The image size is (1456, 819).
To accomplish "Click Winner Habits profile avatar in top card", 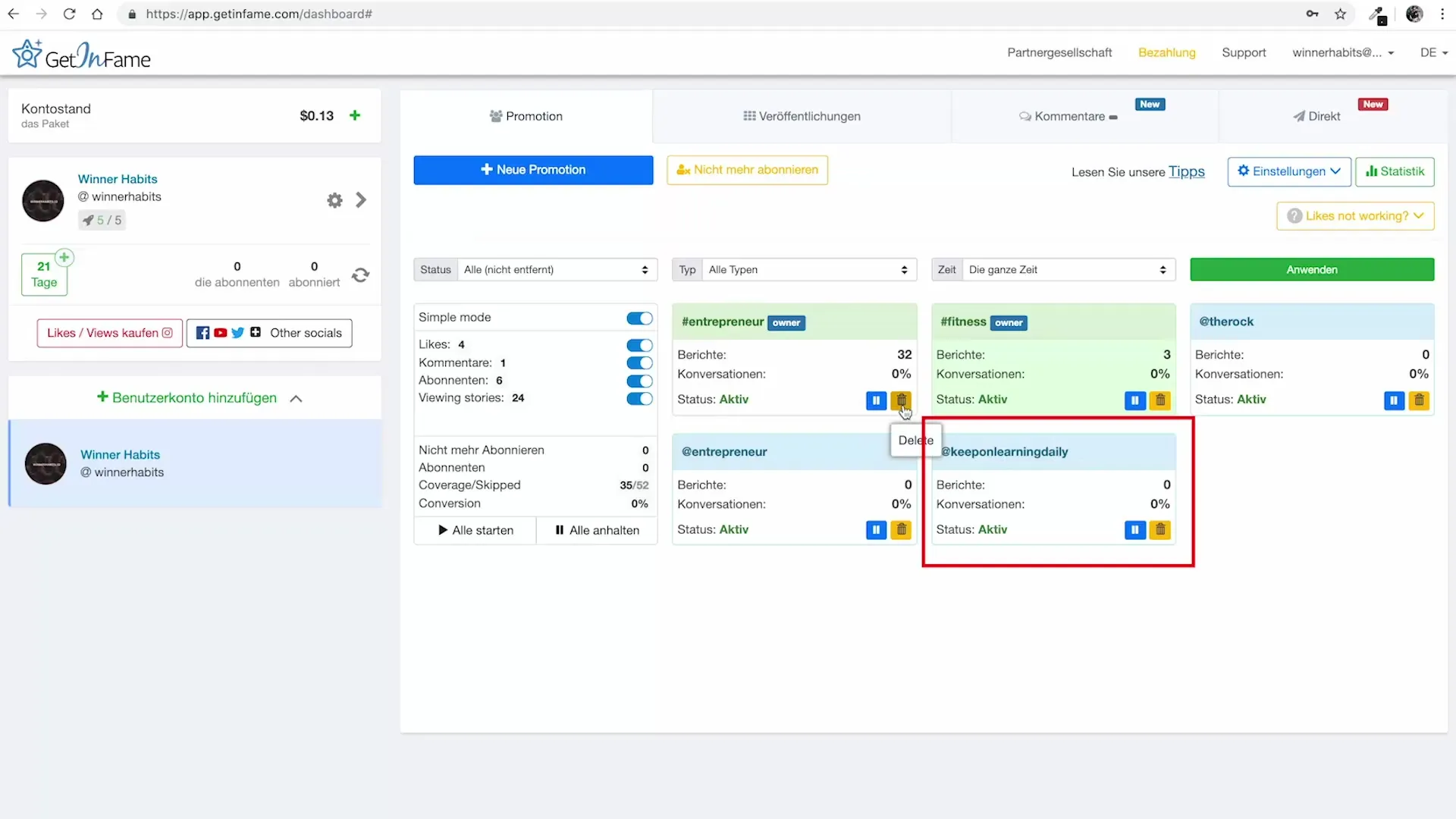I will (43, 200).
